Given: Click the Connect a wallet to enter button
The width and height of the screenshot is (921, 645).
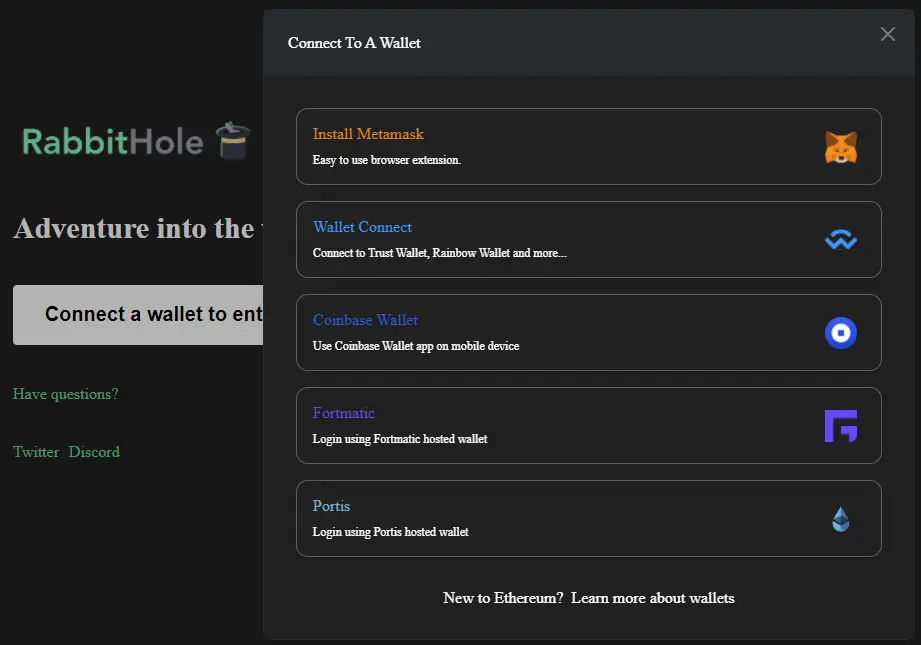Looking at the screenshot, I should [138, 315].
